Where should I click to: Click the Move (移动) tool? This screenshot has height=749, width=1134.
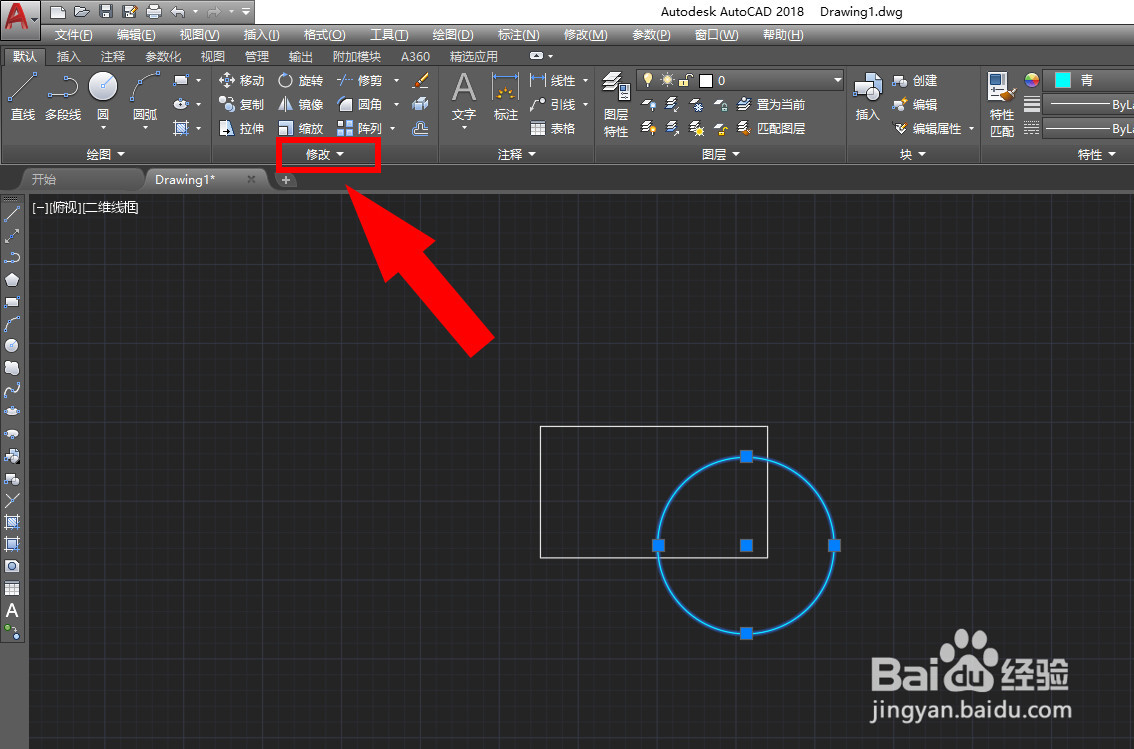point(242,80)
